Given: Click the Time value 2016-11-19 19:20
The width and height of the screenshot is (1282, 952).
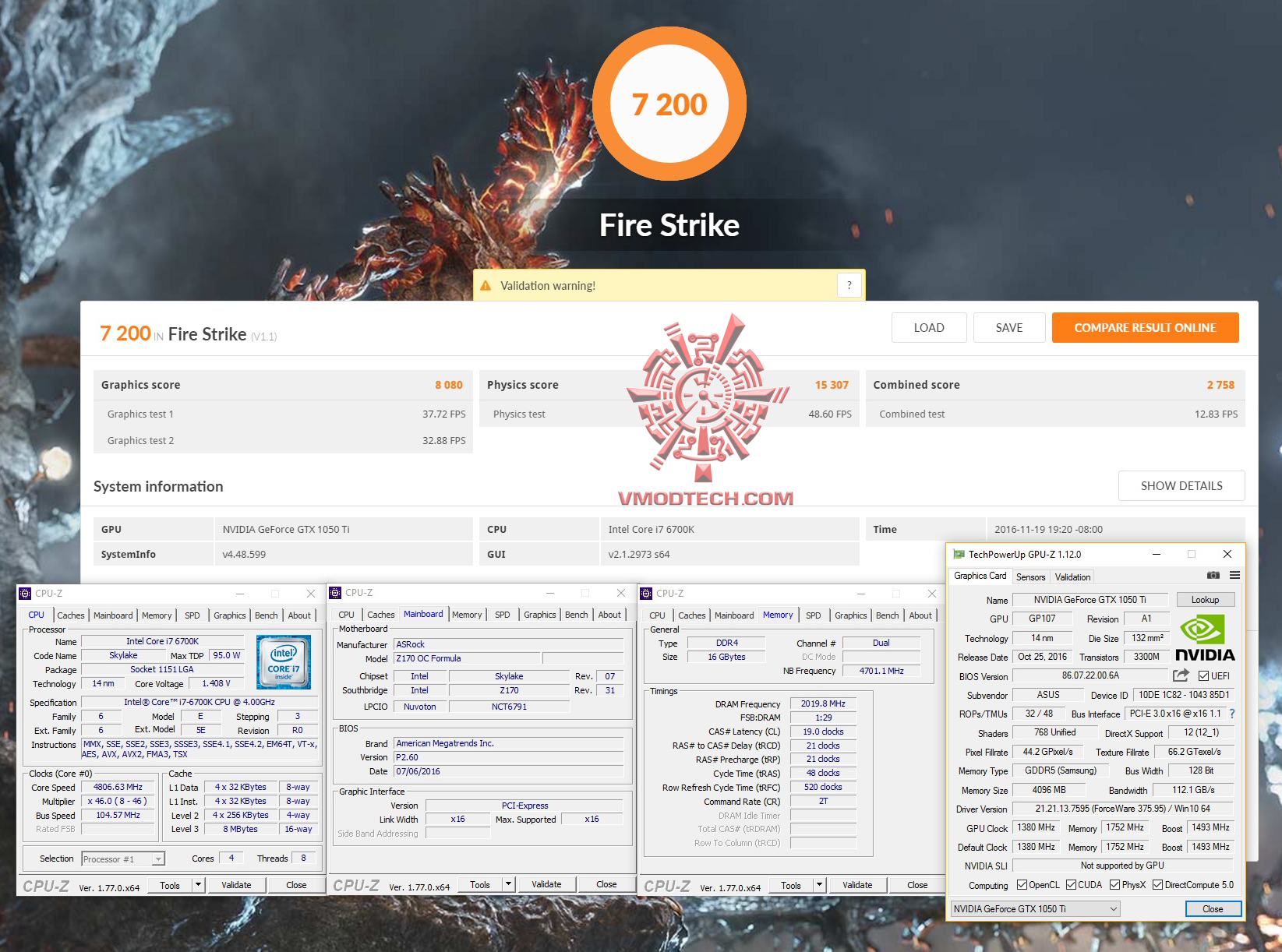Looking at the screenshot, I should tap(1048, 529).
